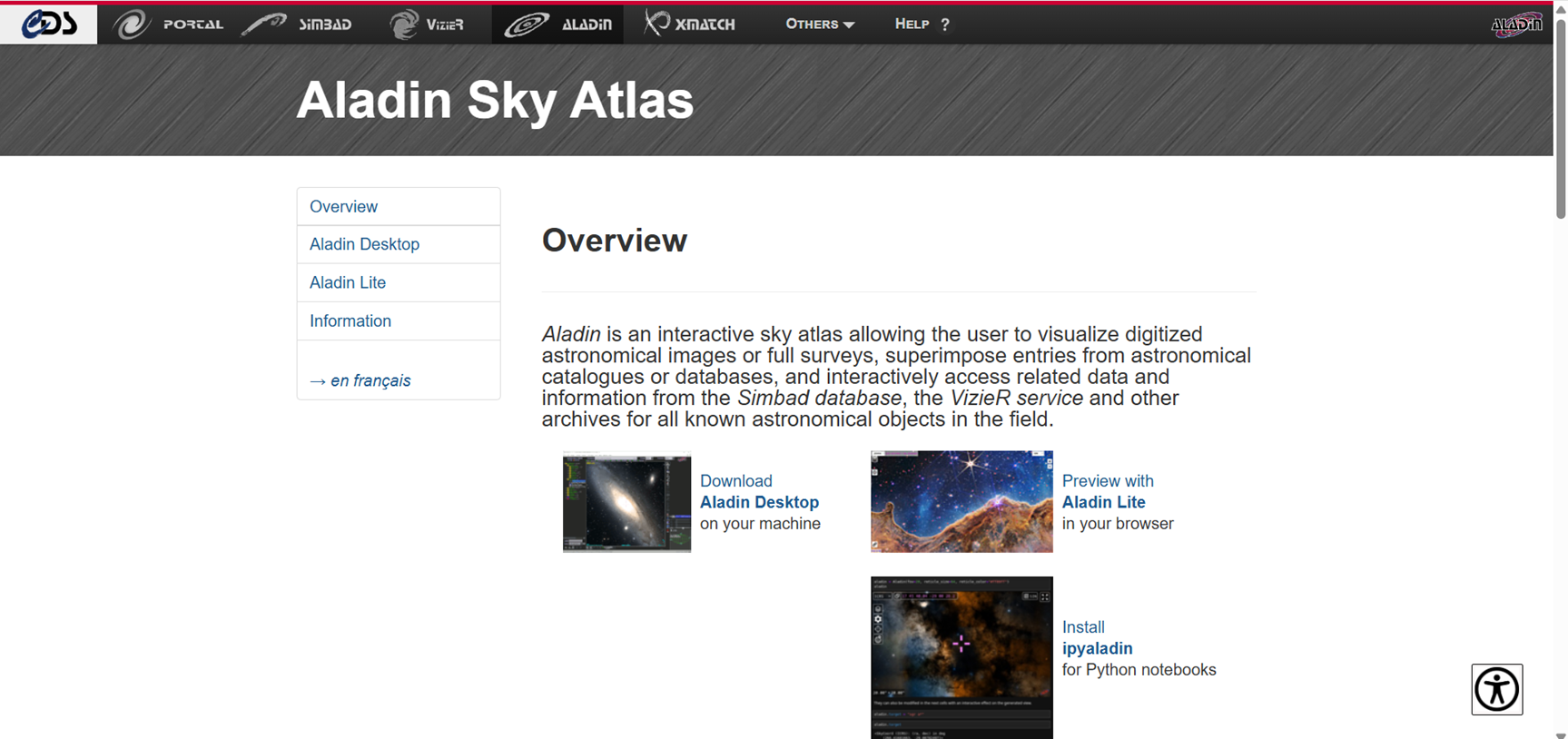
Task: Click the Aladin logo at top right
Action: tap(1516, 25)
